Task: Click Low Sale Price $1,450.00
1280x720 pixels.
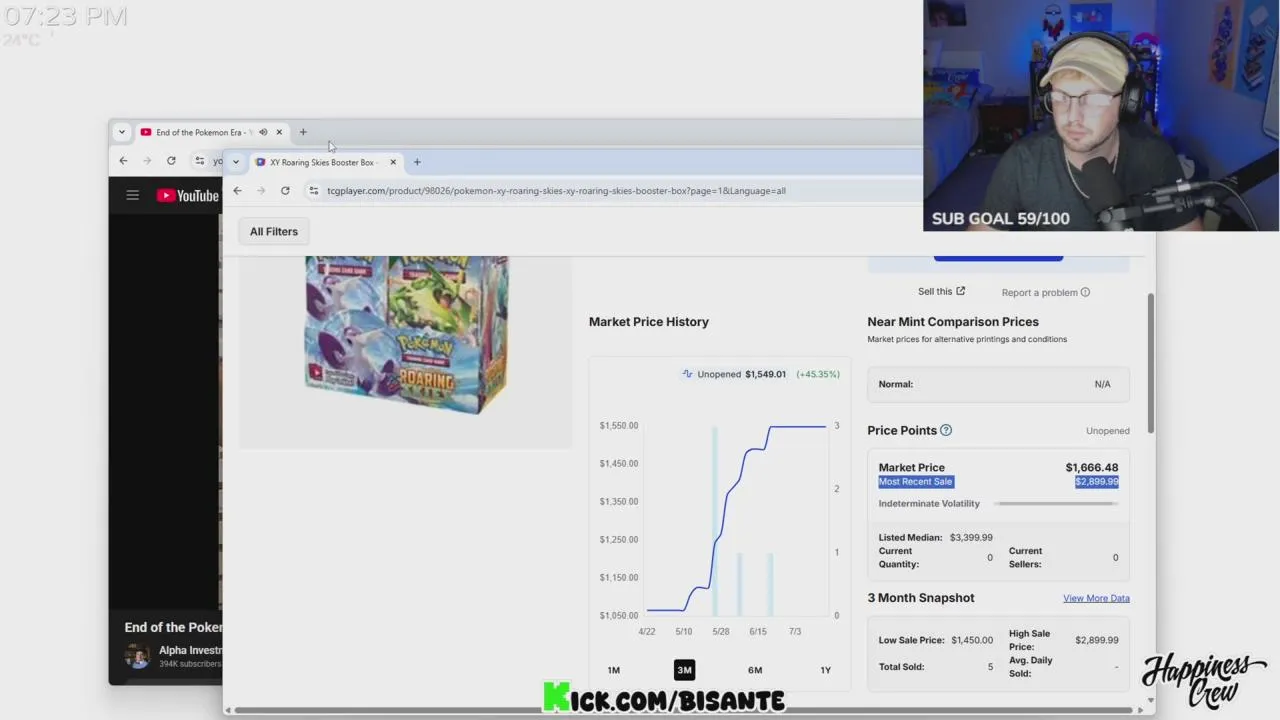Action: tap(972, 640)
